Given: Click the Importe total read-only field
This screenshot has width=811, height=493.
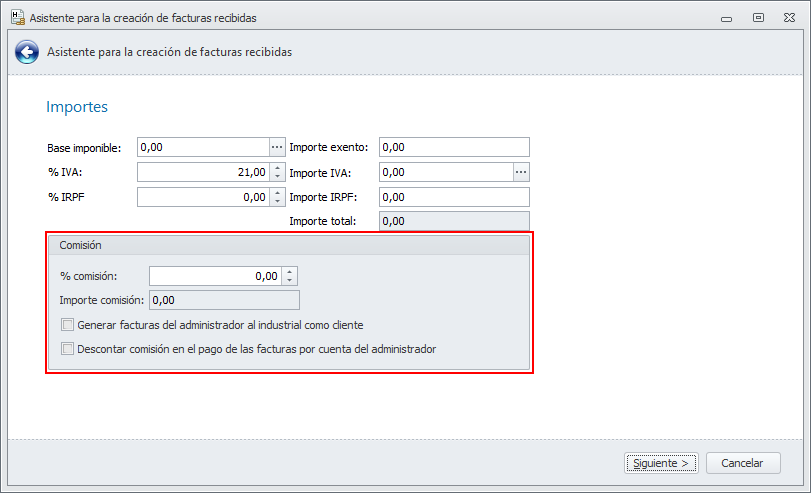Looking at the screenshot, I should (x=454, y=221).
